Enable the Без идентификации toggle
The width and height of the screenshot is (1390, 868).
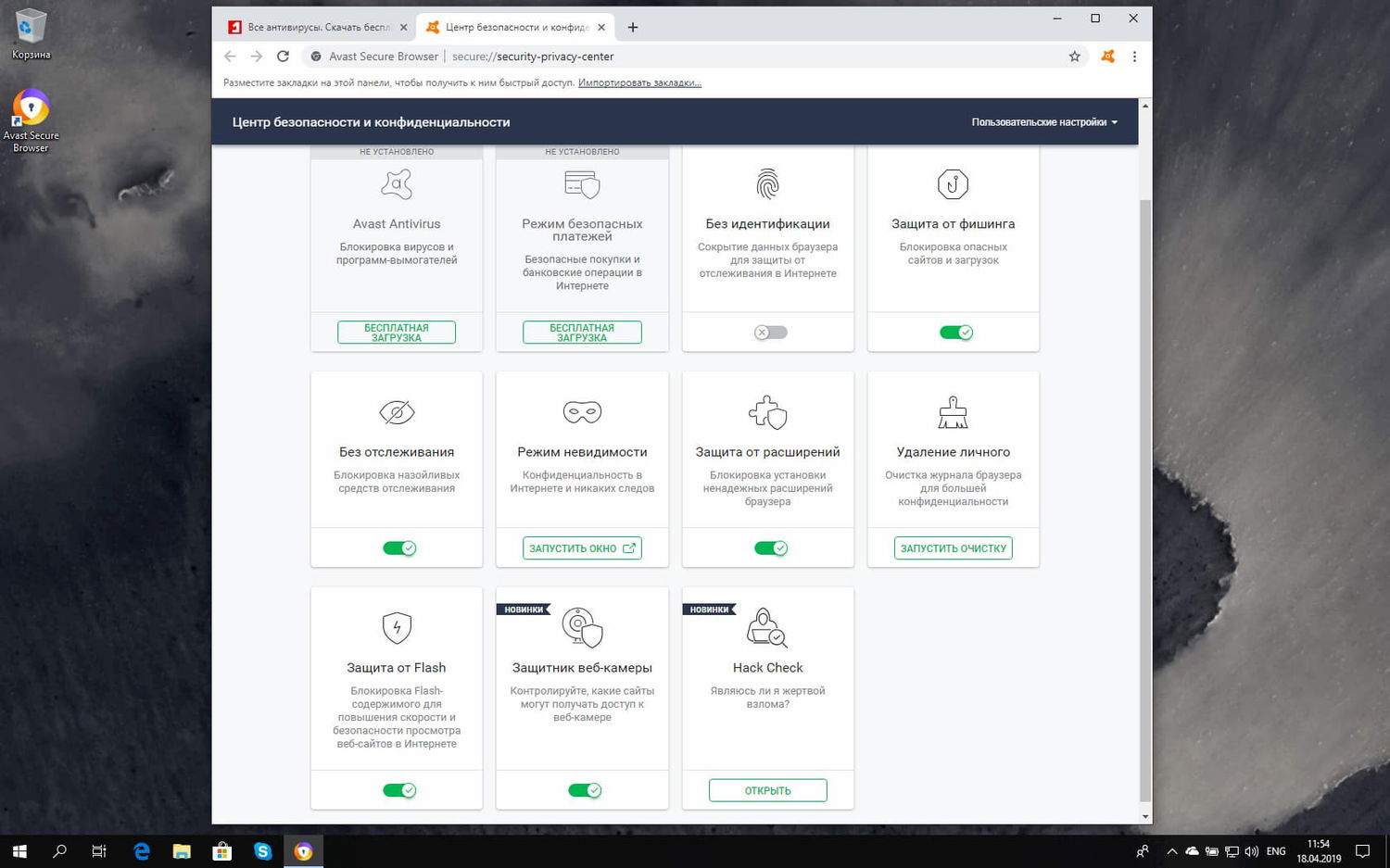(x=769, y=332)
